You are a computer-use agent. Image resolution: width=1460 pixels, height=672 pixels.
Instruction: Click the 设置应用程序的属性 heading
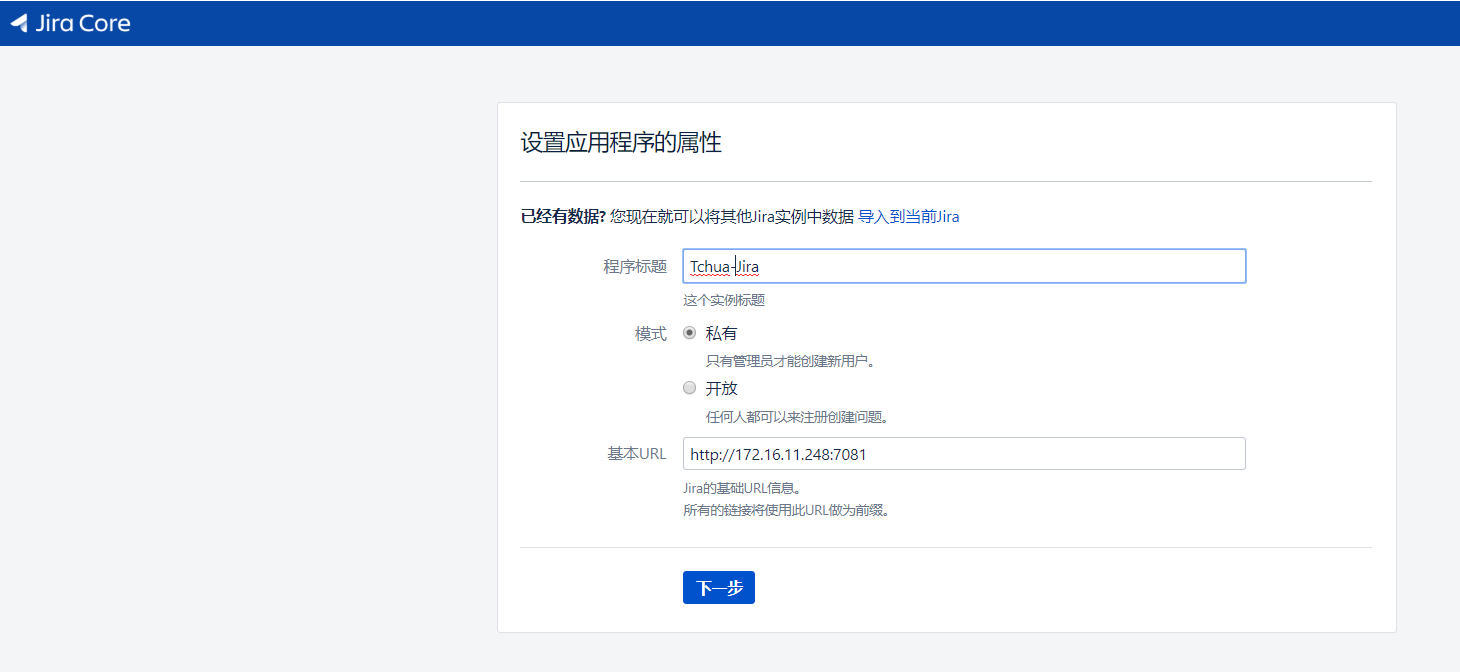(x=621, y=143)
